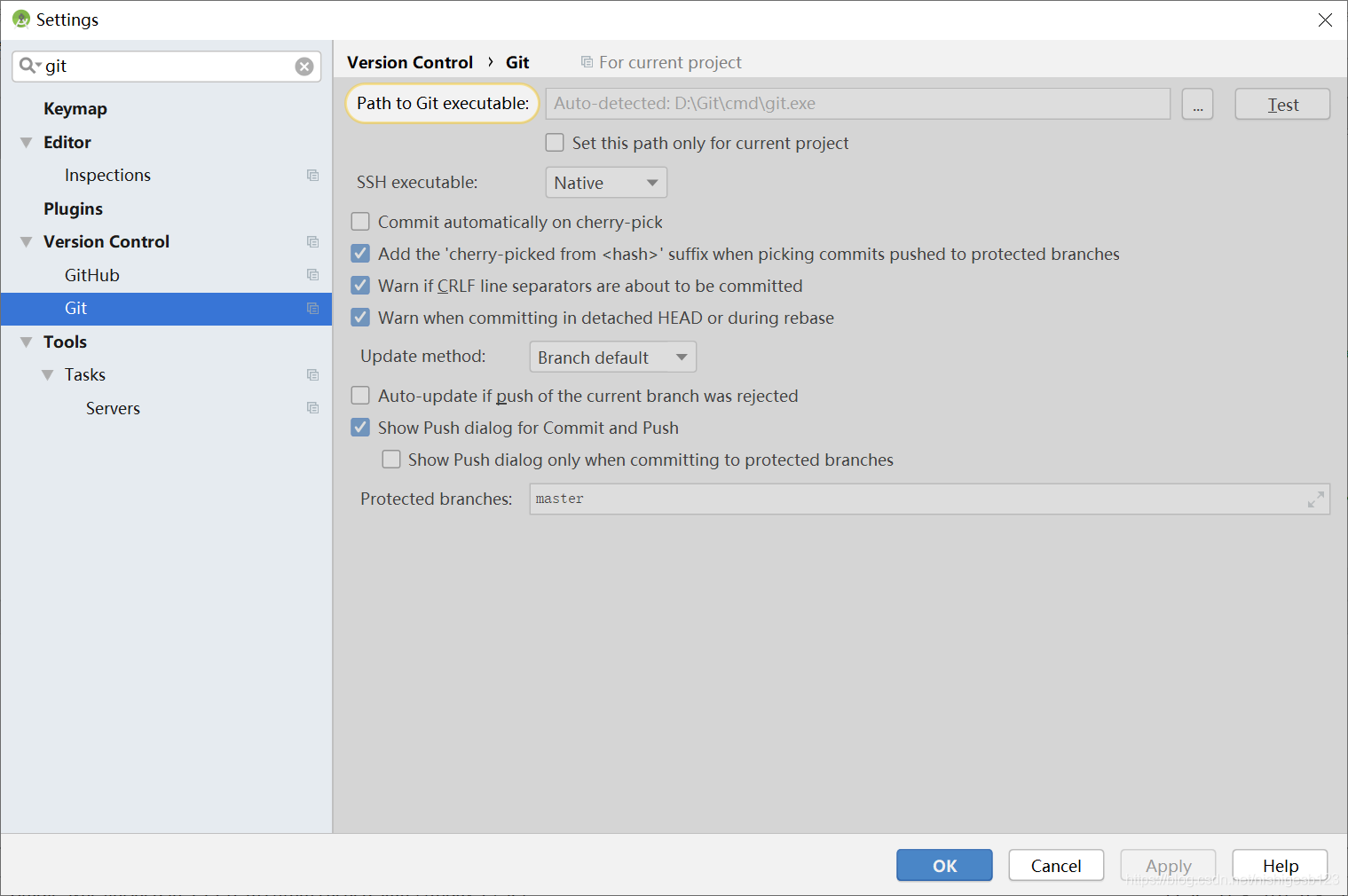Viewport: 1348px width, 896px height.
Task: Click the Test button for the Git executable
Action: (1282, 104)
